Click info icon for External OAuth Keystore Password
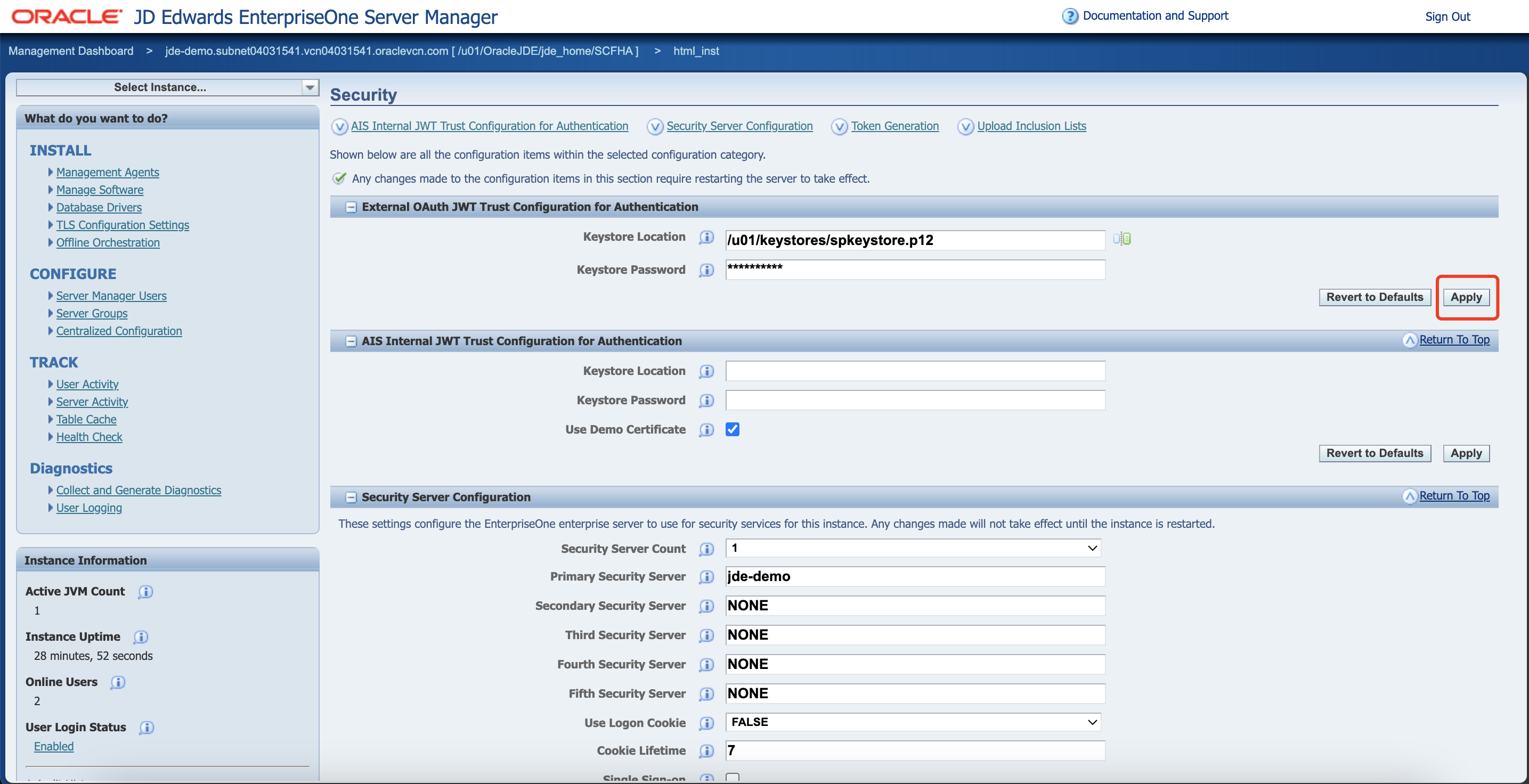Image resolution: width=1529 pixels, height=784 pixels. click(x=706, y=270)
